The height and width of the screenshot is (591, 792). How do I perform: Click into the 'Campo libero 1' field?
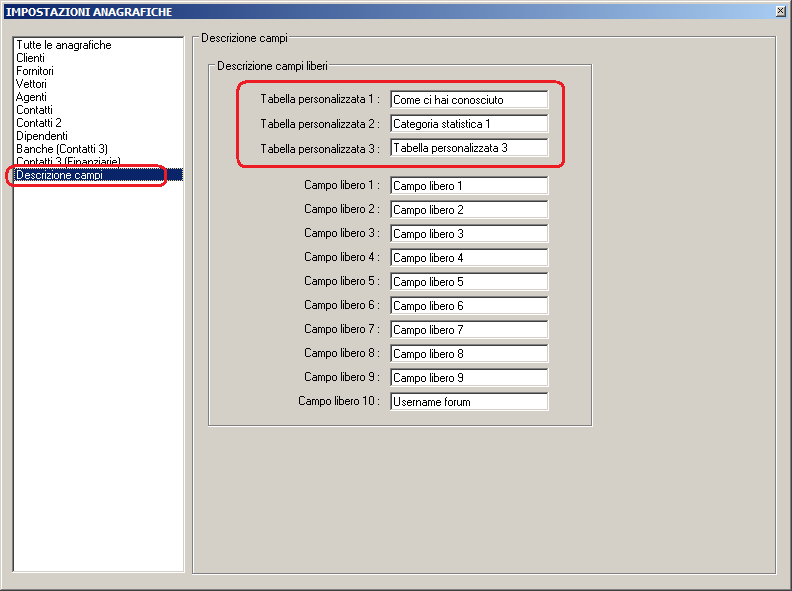469,185
